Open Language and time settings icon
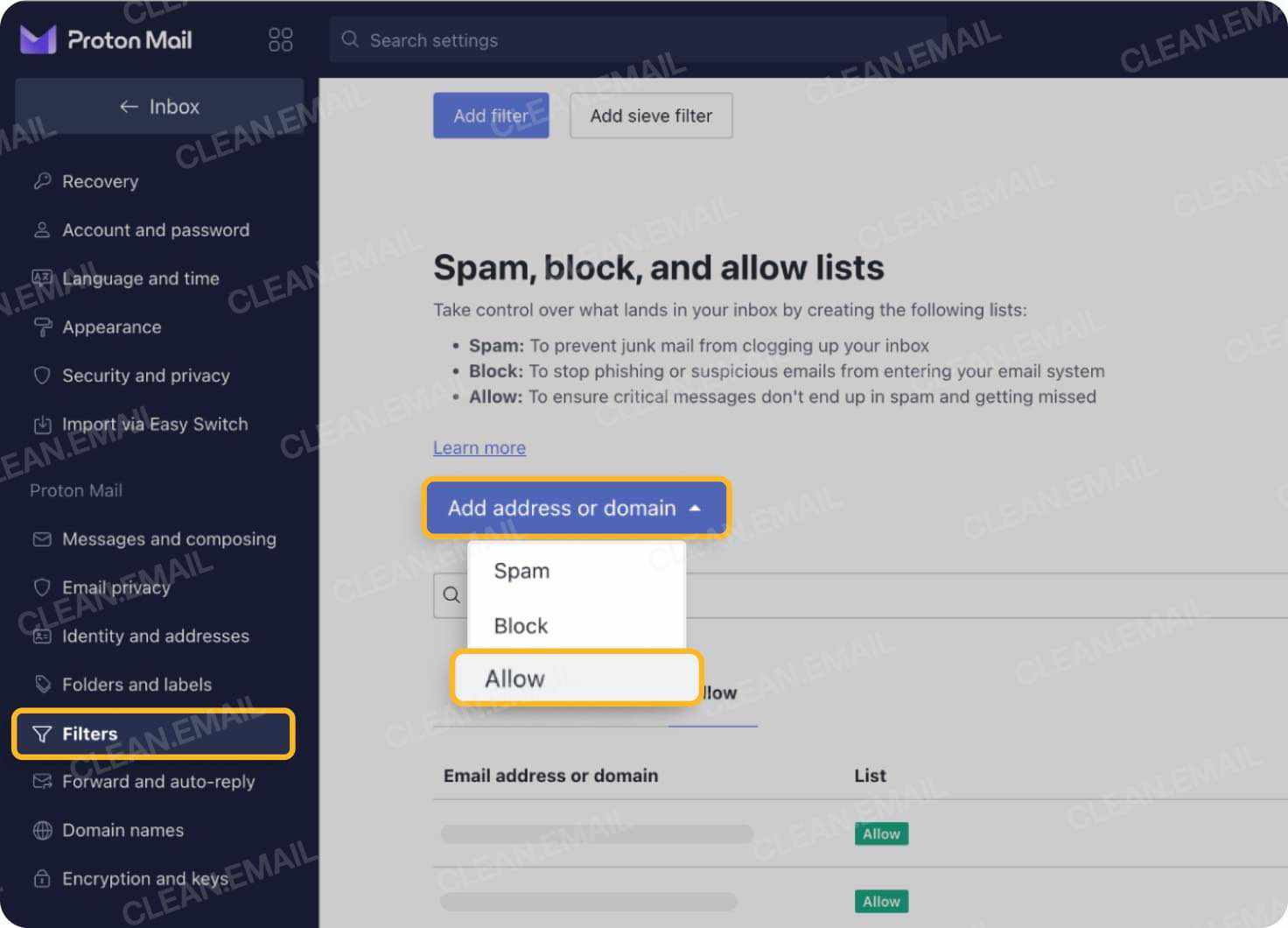 coord(42,278)
